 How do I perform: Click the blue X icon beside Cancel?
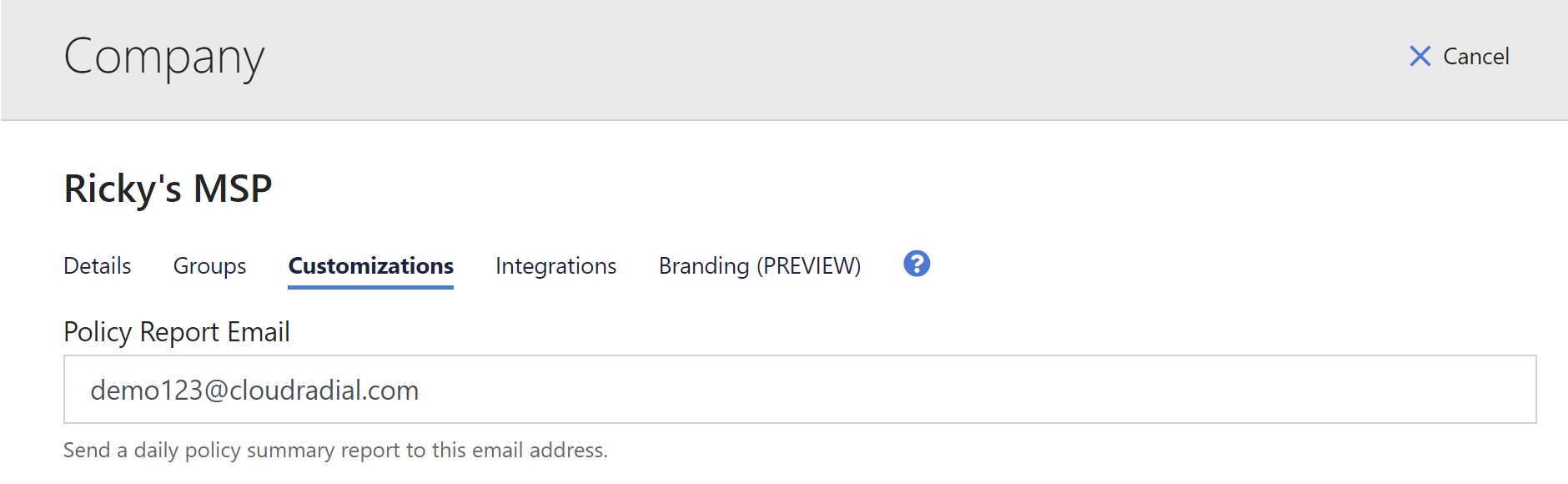click(x=1420, y=56)
